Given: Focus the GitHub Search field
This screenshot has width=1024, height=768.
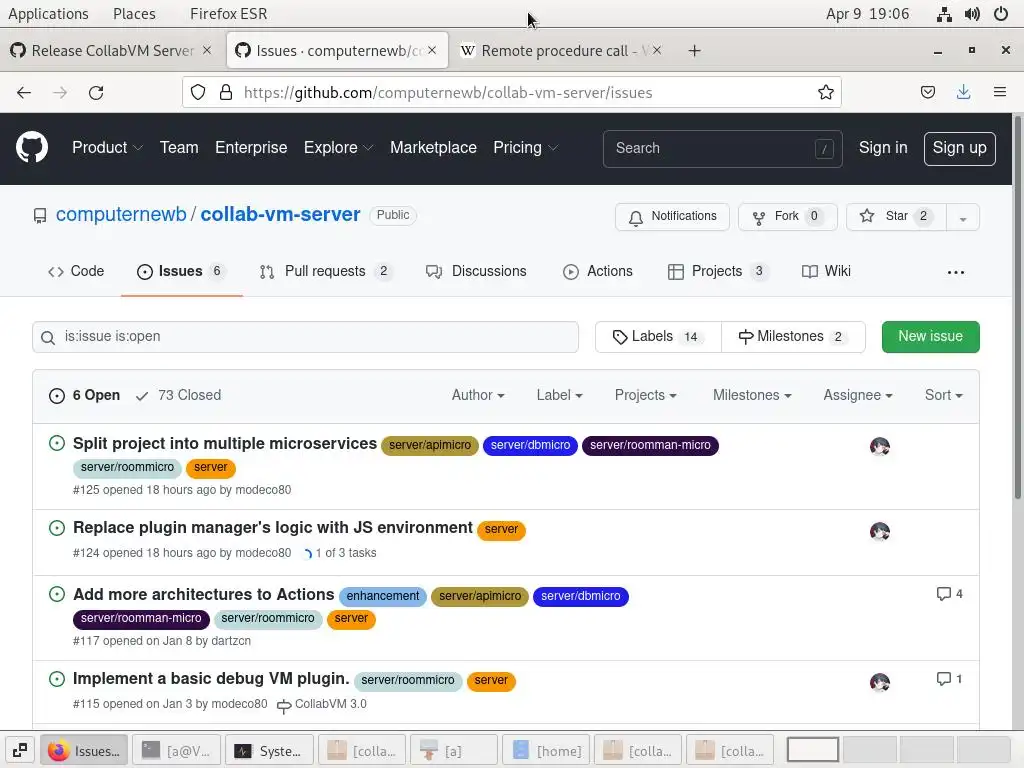Looking at the screenshot, I should [x=722, y=148].
